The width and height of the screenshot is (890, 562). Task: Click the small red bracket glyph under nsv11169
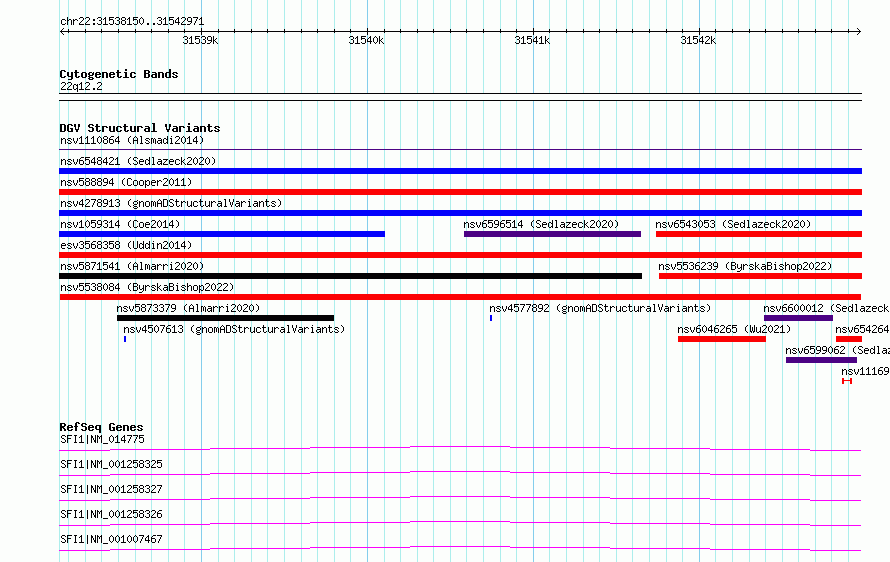(847, 381)
